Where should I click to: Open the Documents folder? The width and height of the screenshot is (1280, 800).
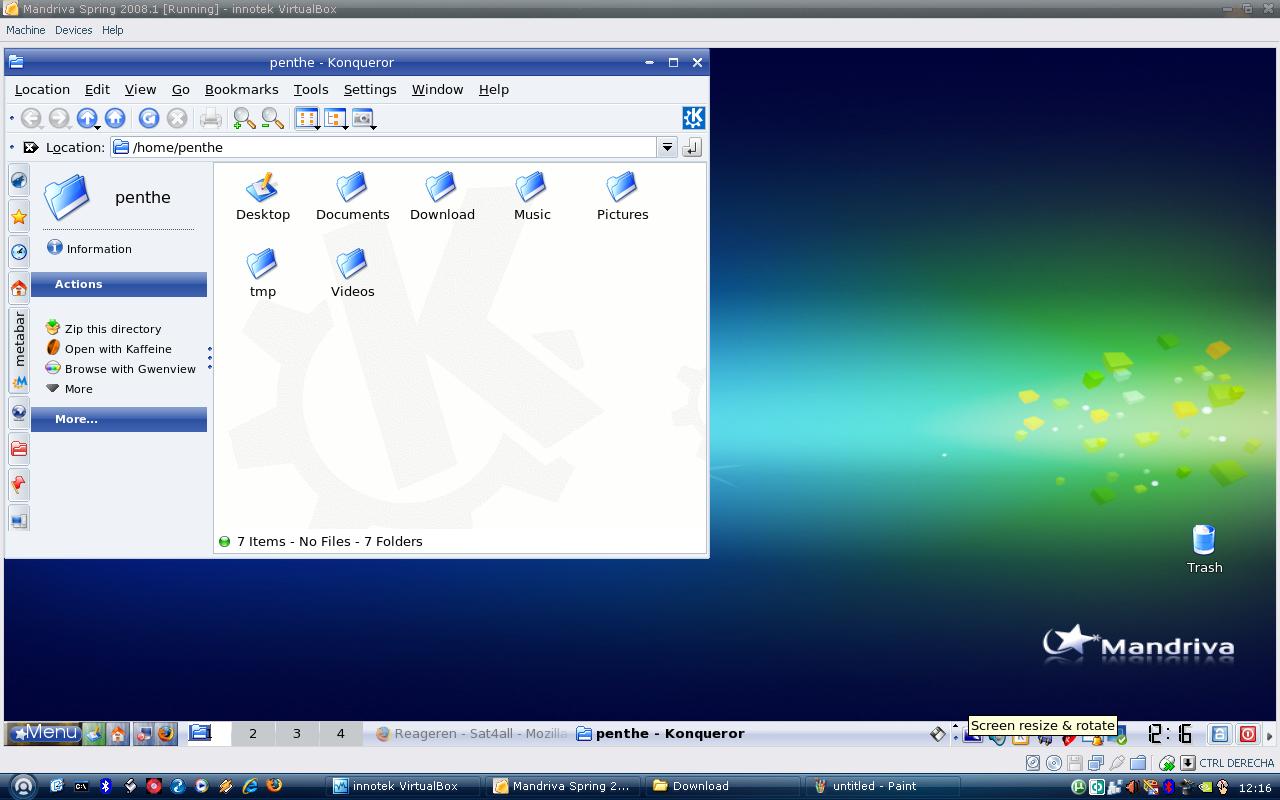pyautogui.click(x=352, y=196)
